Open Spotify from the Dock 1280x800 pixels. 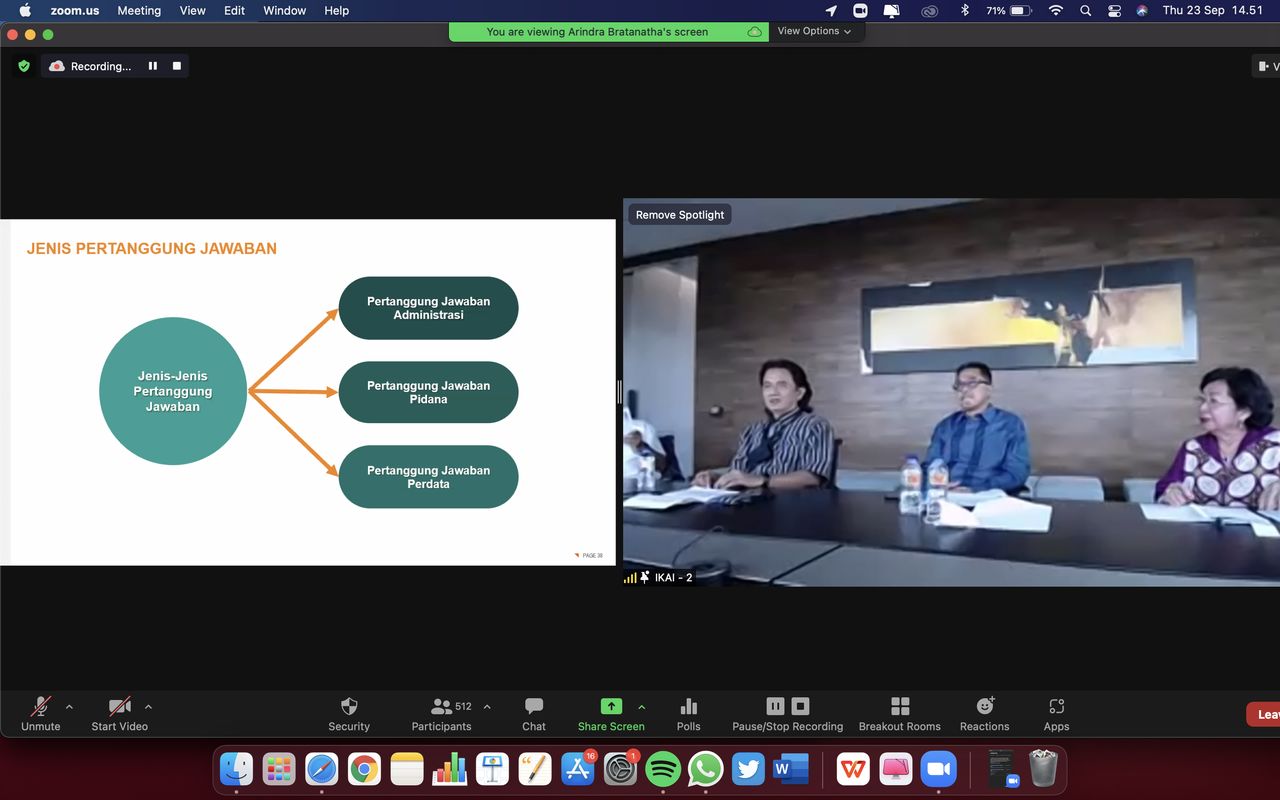[663, 768]
